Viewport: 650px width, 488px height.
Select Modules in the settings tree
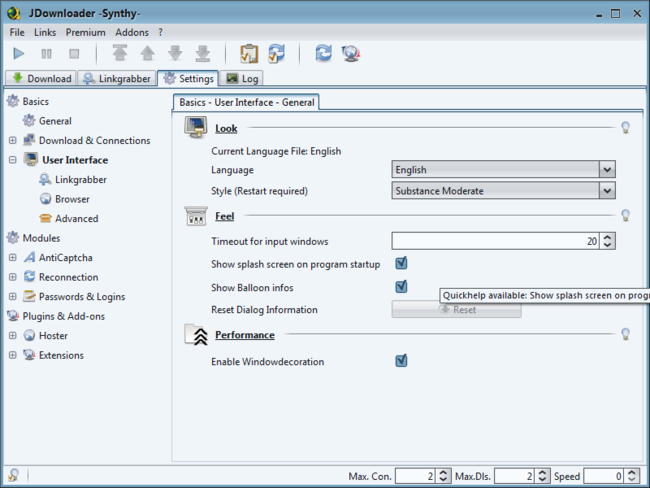(34, 238)
